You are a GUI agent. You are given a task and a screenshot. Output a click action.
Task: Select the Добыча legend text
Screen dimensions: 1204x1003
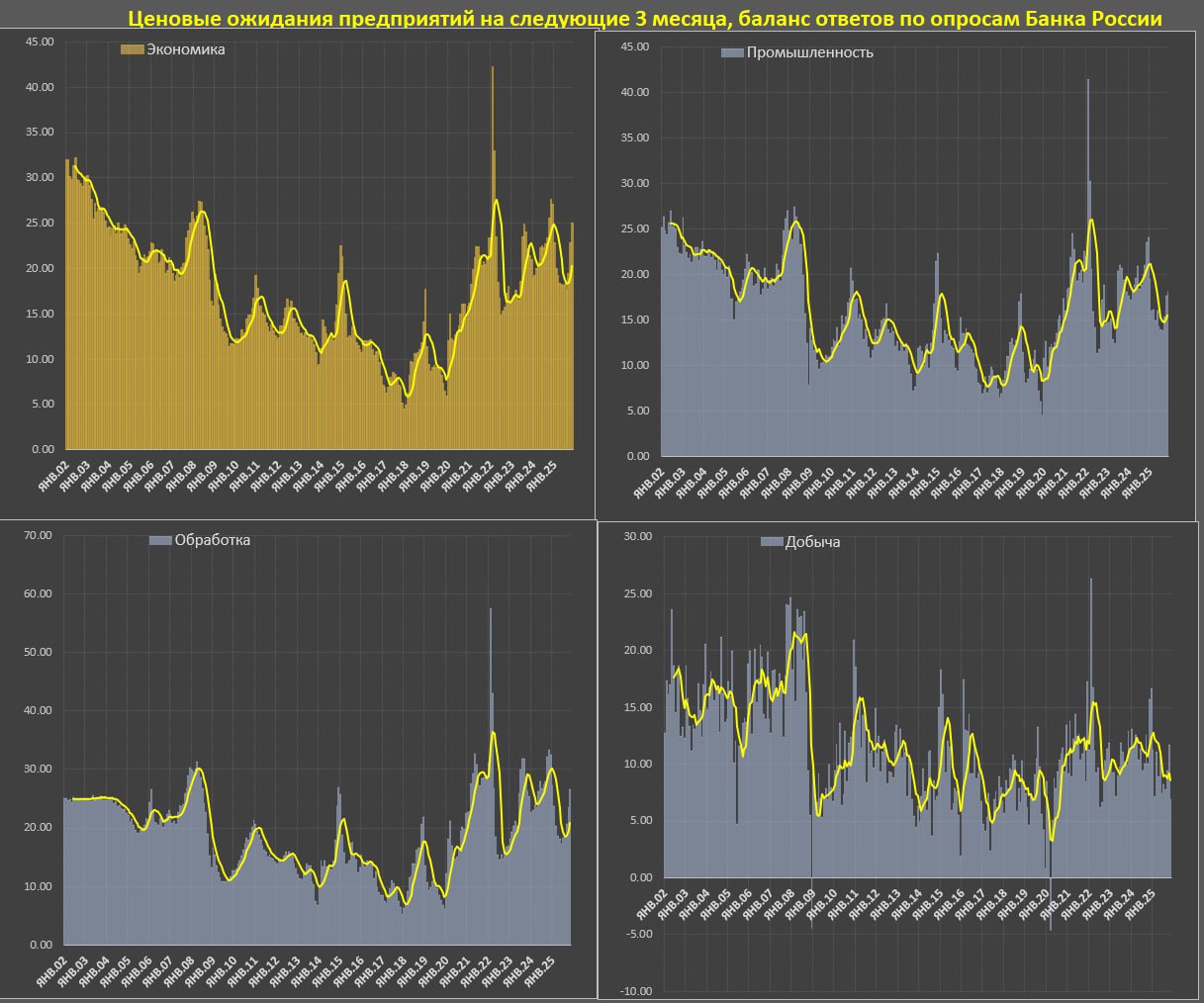812,542
